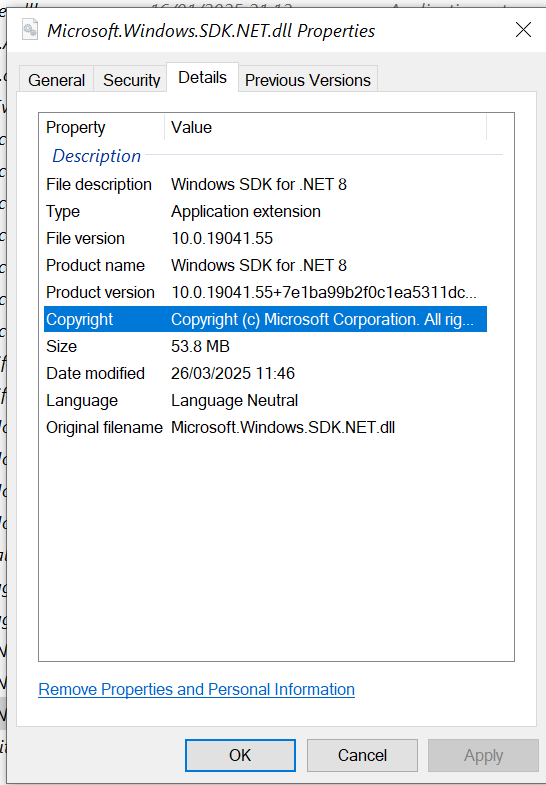Select the Date modified property label

pyautogui.click(x=95, y=373)
